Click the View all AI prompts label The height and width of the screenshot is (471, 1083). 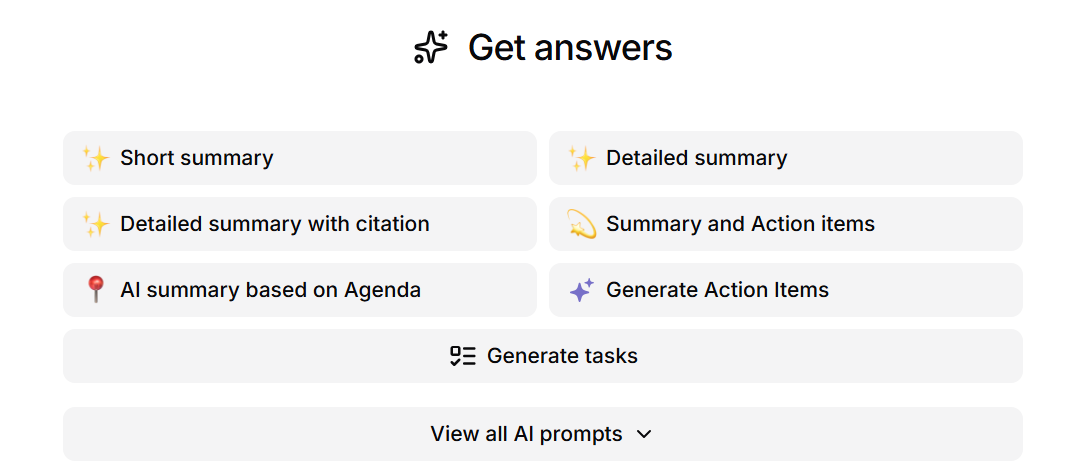(x=526, y=434)
